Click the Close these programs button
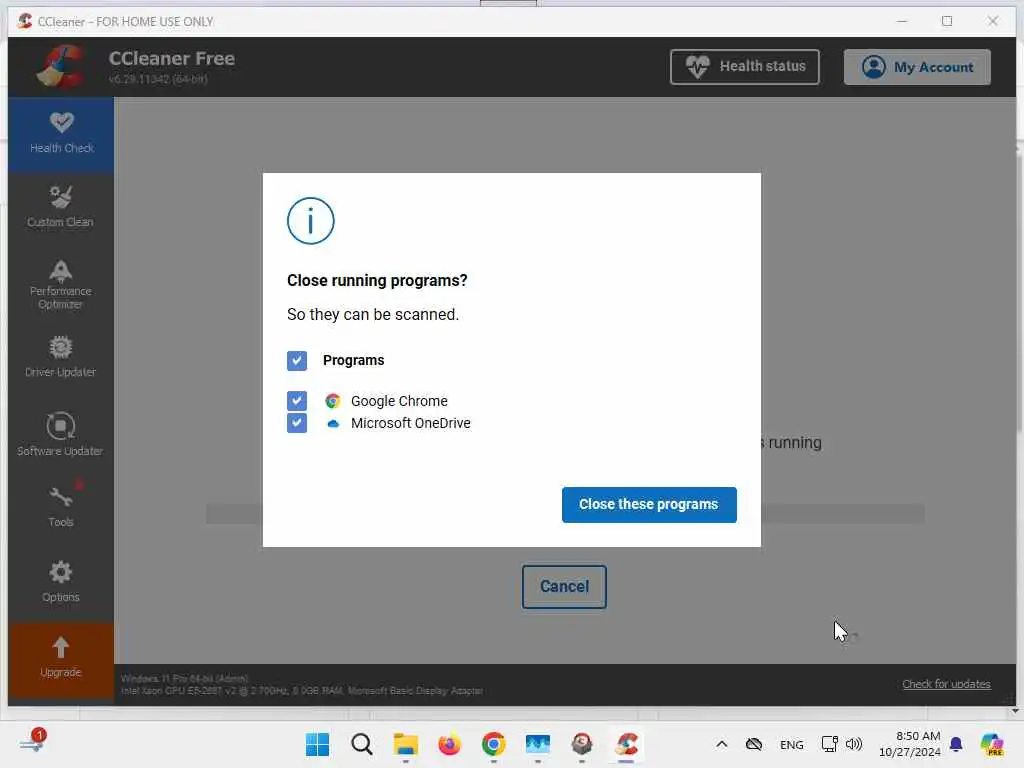Image resolution: width=1024 pixels, height=768 pixels. (x=648, y=504)
